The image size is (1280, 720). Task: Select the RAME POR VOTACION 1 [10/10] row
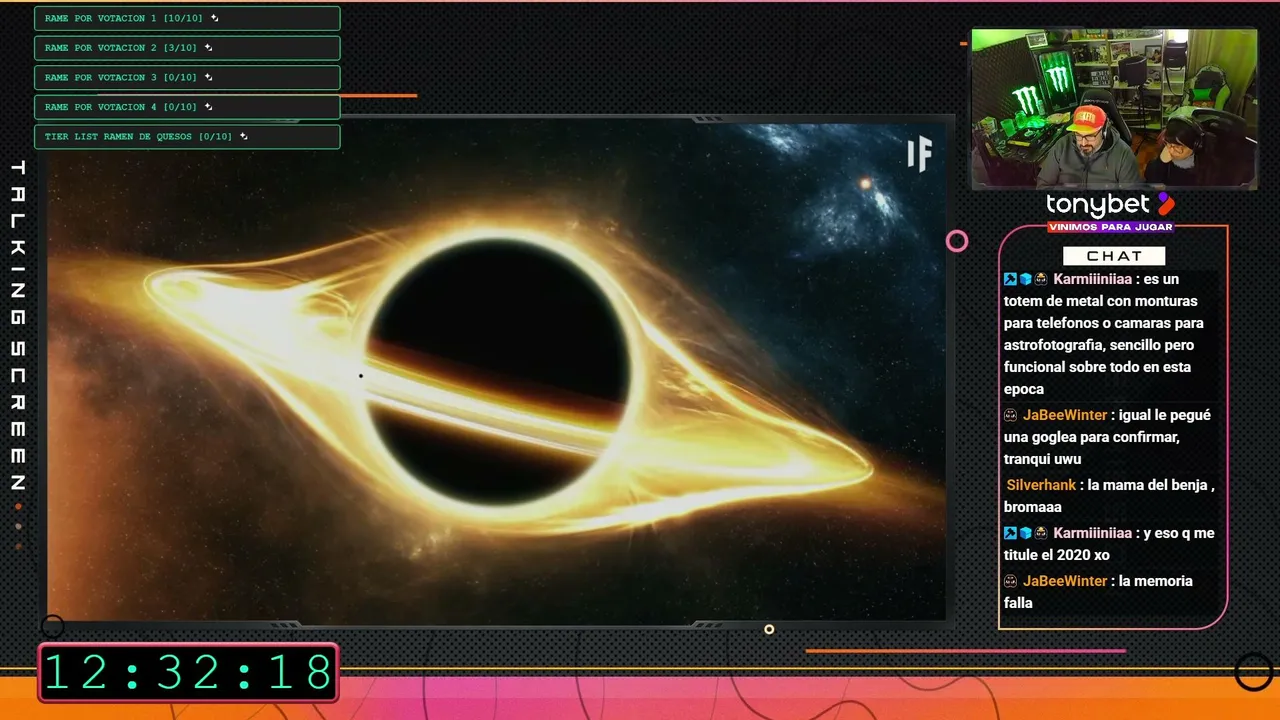[x=187, y=18]
